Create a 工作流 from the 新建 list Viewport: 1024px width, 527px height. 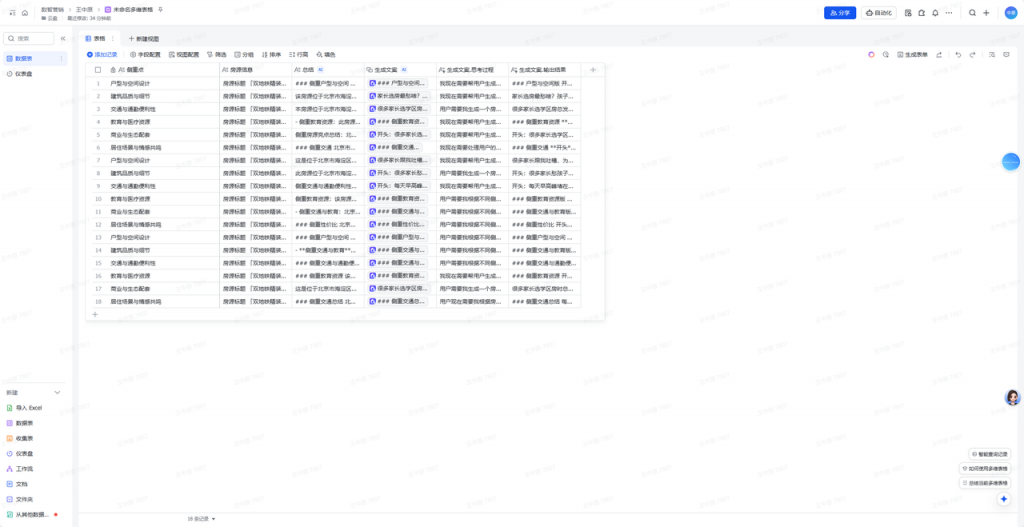20,469
